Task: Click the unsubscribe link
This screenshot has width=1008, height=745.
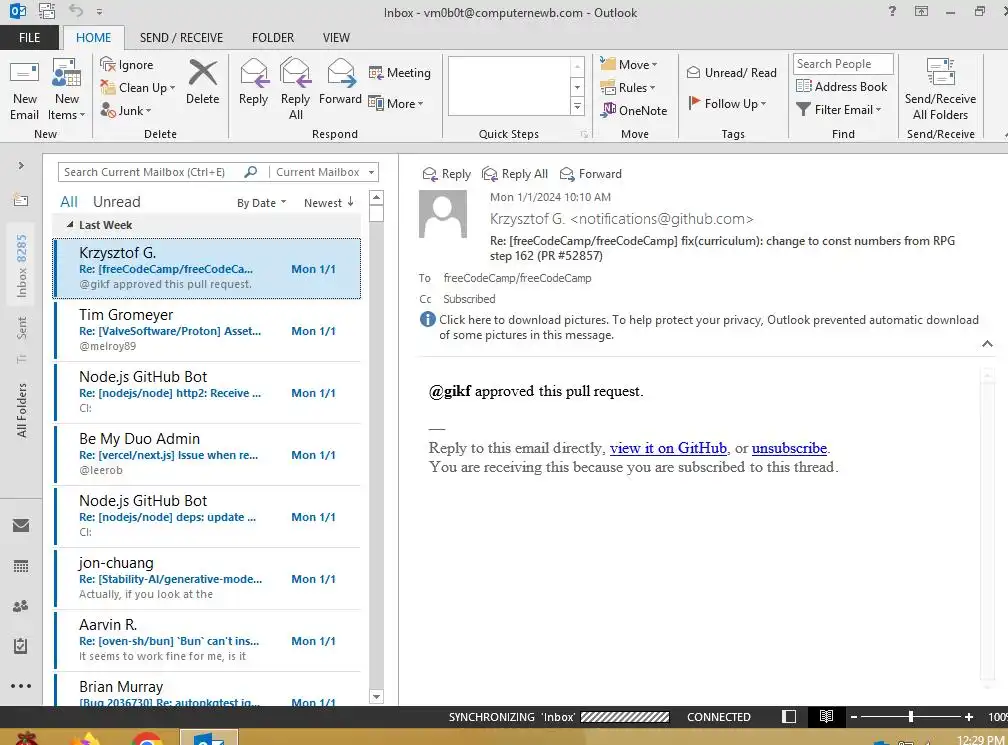Action: (x=789, y=448)
